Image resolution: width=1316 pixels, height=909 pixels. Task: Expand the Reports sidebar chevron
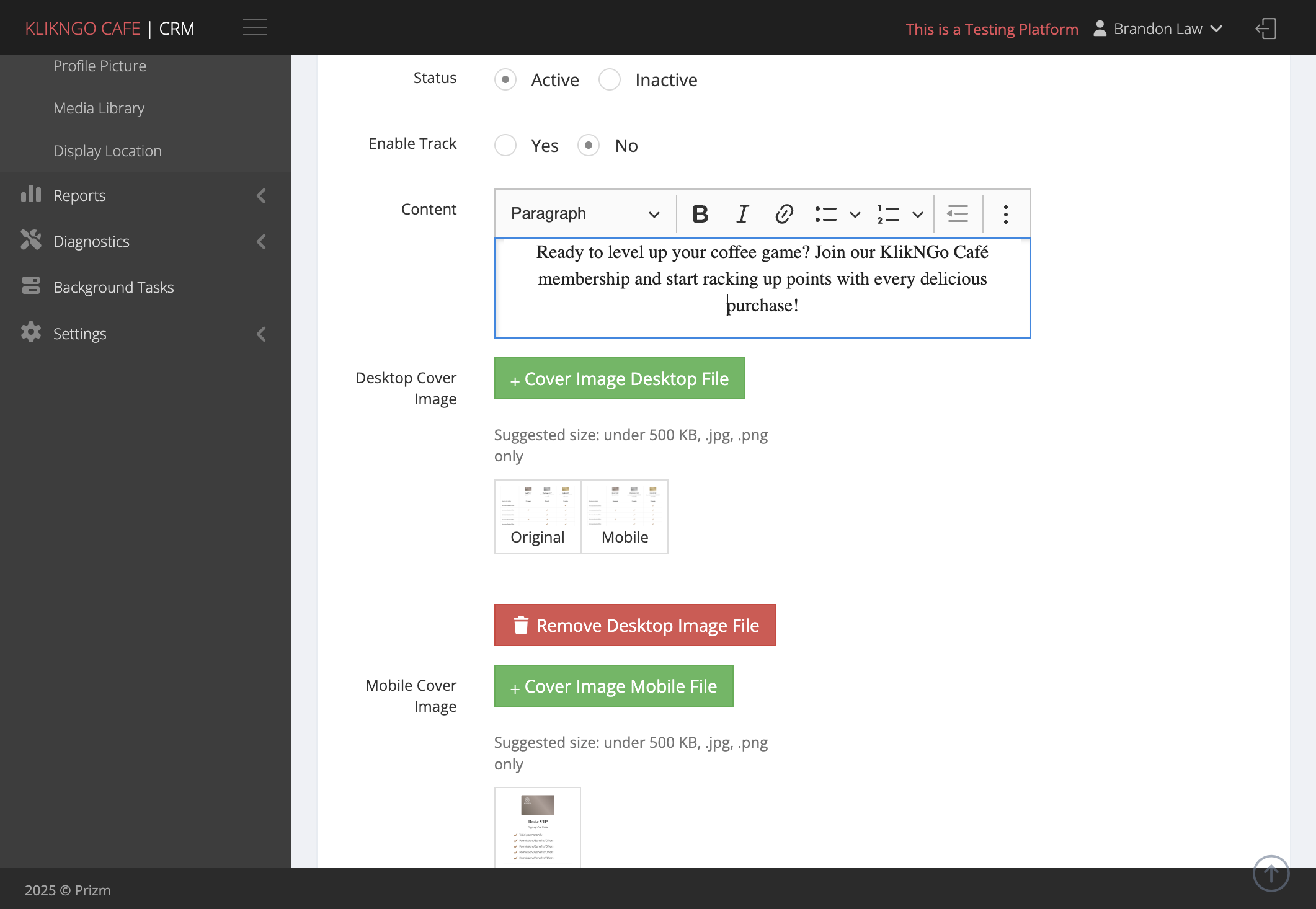[x=262, y=196]
